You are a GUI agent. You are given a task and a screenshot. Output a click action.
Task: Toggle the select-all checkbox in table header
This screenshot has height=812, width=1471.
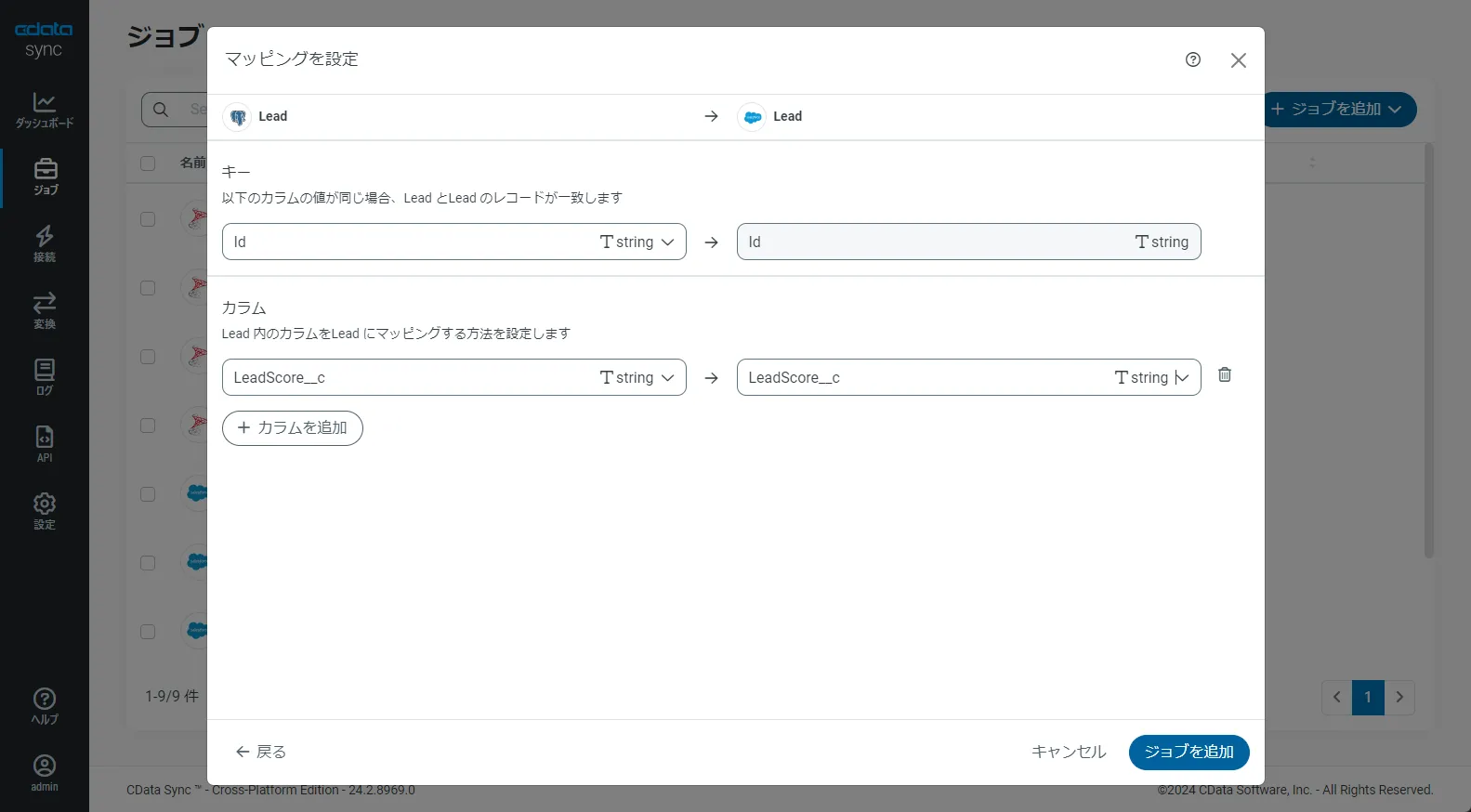tap(148, 164)
